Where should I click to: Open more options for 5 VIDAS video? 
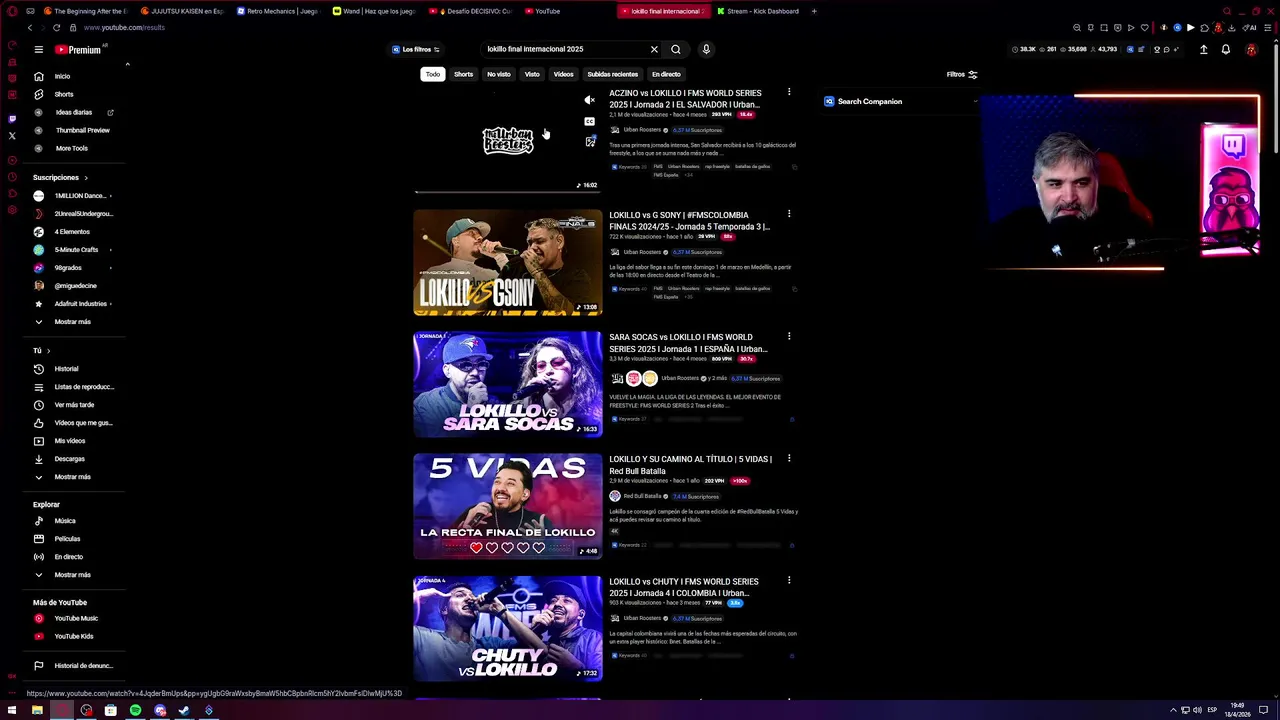pyautogui.click(x=789, y=458)
